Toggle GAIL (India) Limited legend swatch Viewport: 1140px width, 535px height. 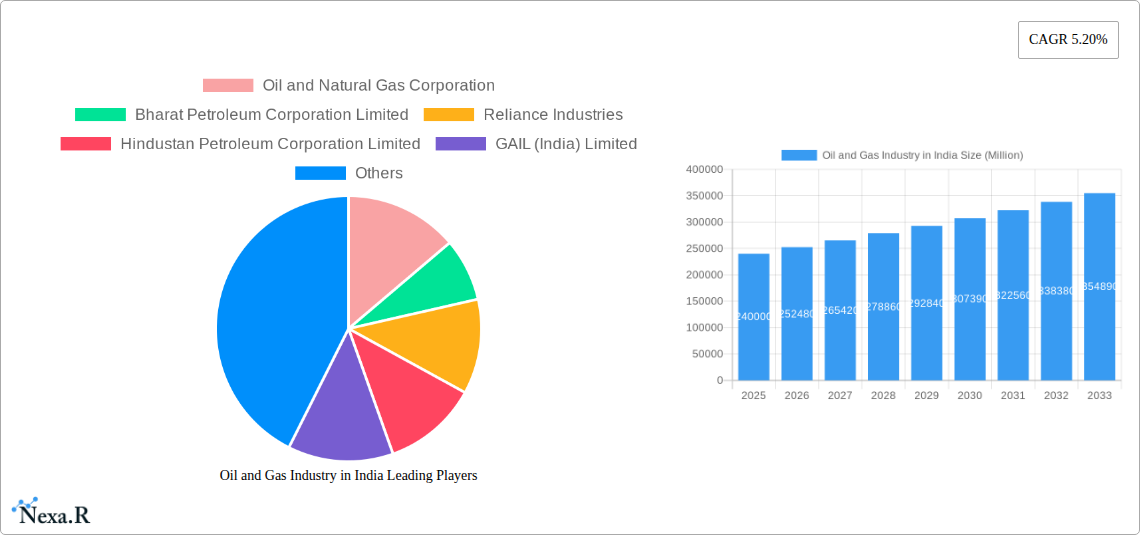(461, 143)
